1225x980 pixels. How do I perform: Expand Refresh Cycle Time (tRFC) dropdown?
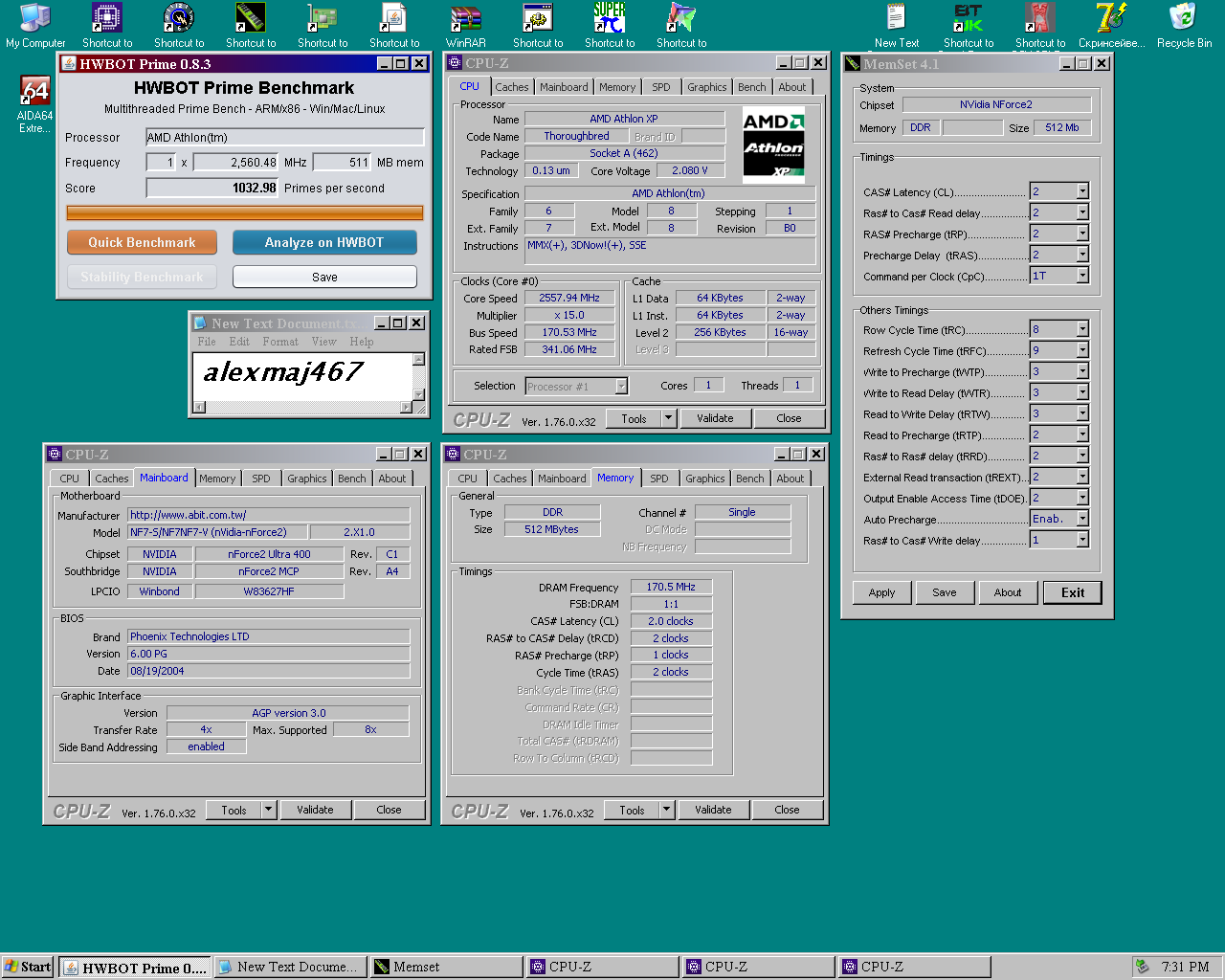pyautogui.click(x=1082, y=350)
